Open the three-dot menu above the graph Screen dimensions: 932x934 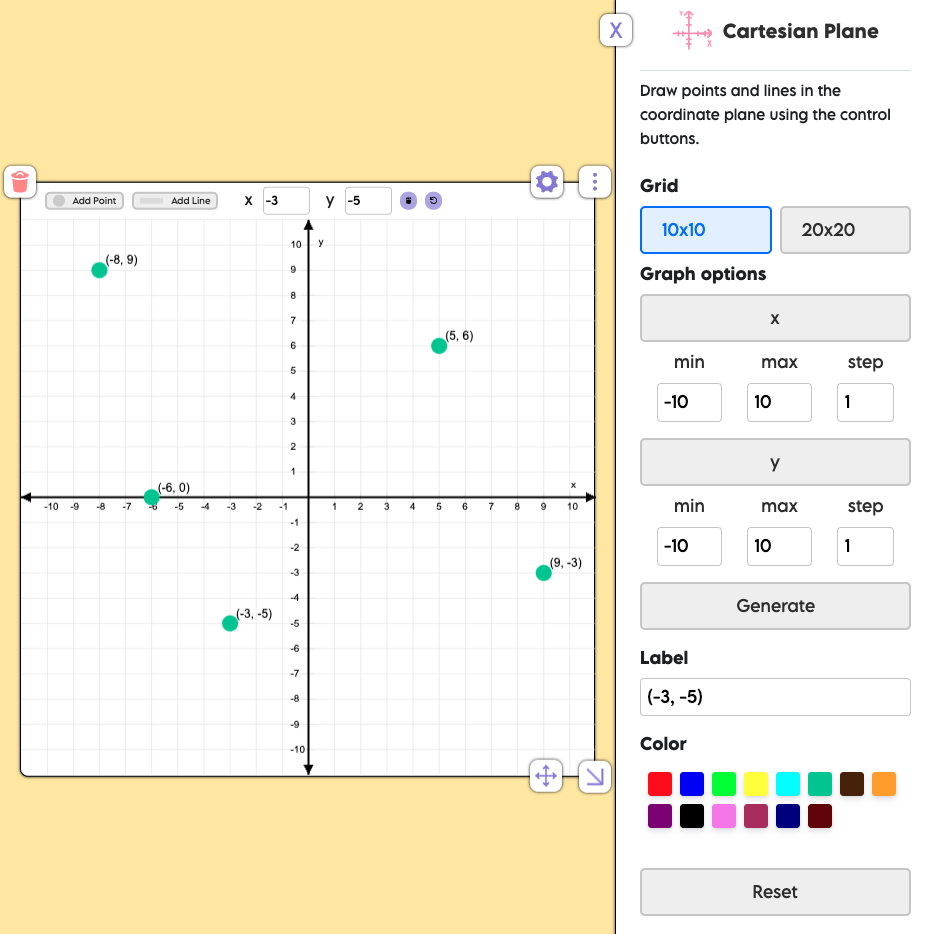[594, 182]
